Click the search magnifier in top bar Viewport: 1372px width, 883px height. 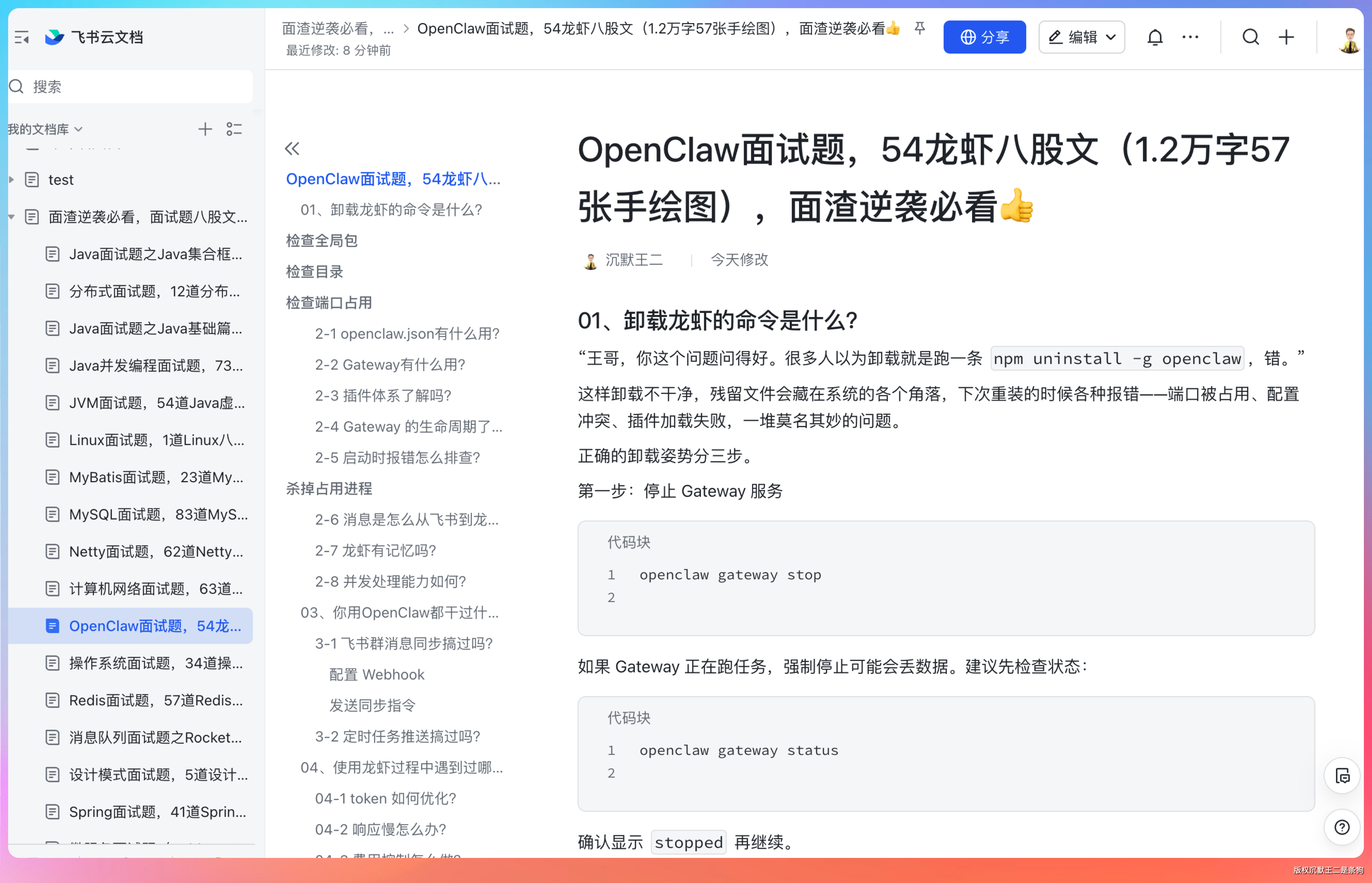click(1250, 38)
